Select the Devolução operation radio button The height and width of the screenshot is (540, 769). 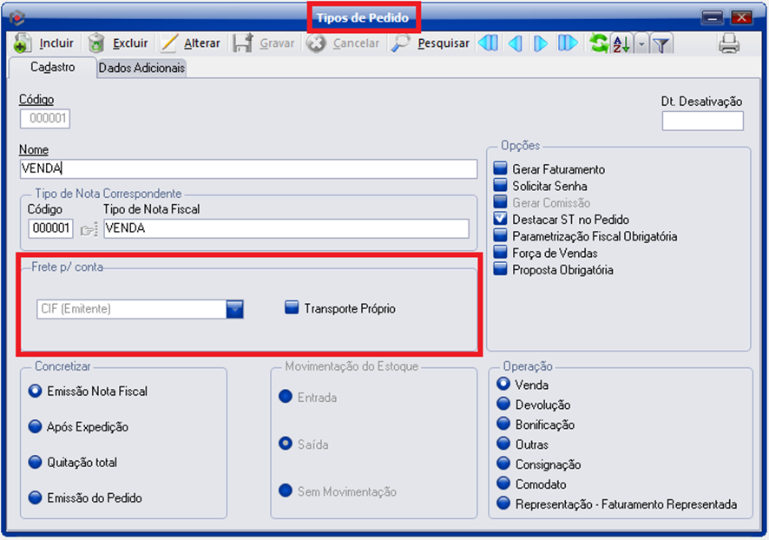point(503,405)
